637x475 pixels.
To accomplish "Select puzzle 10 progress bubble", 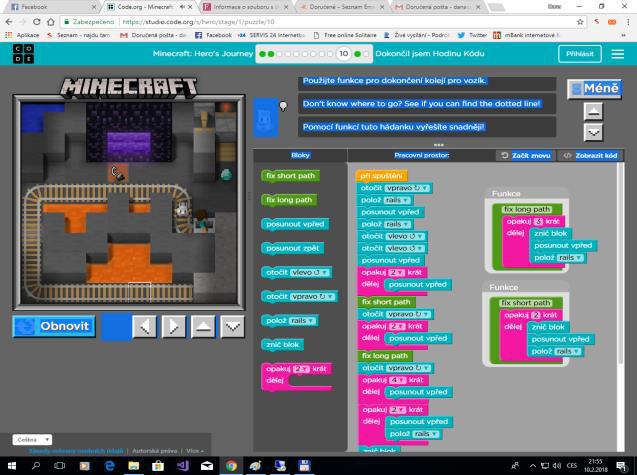I will click(x=344, y=54).
